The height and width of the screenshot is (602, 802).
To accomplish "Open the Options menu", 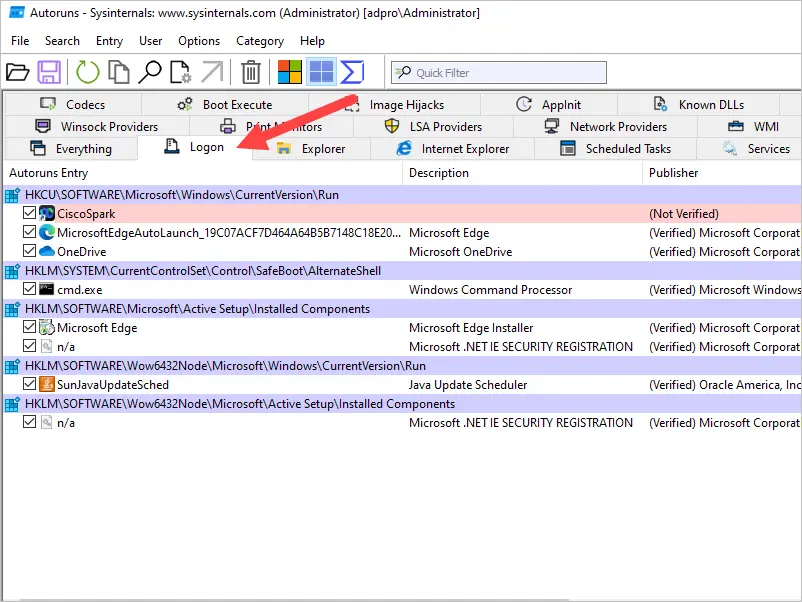I will click(199, 41).
